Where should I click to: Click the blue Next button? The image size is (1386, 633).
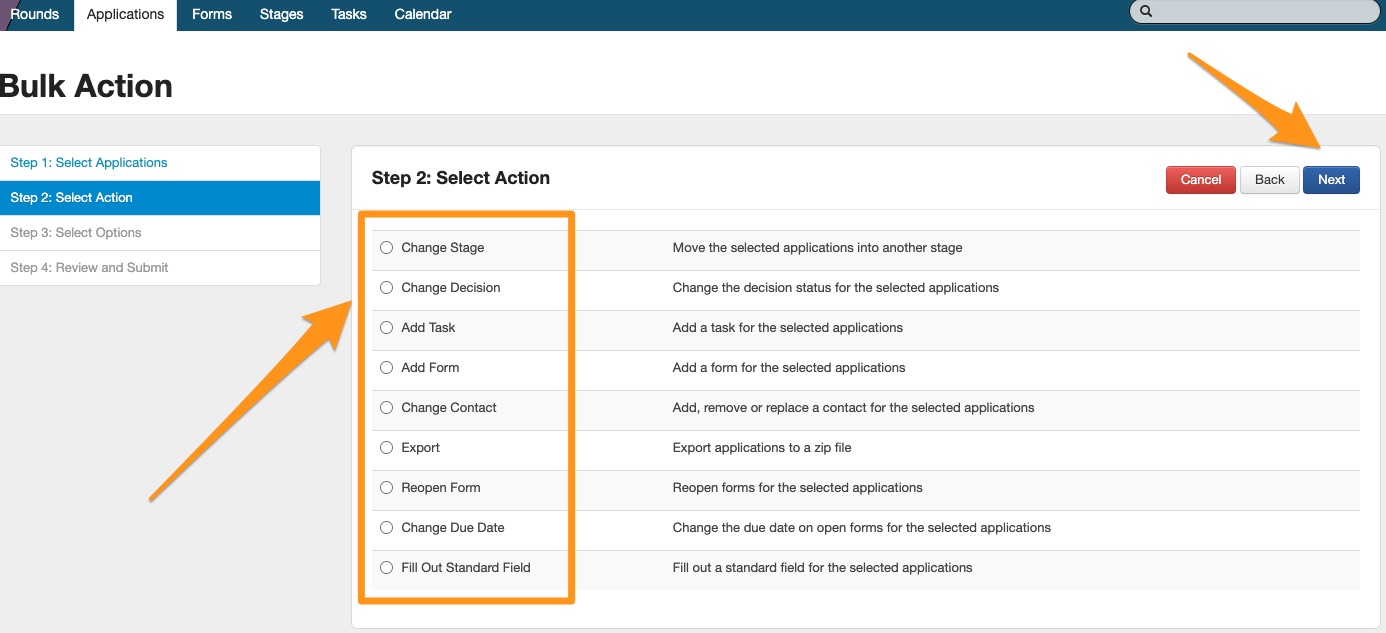(x=1330, y=180)
